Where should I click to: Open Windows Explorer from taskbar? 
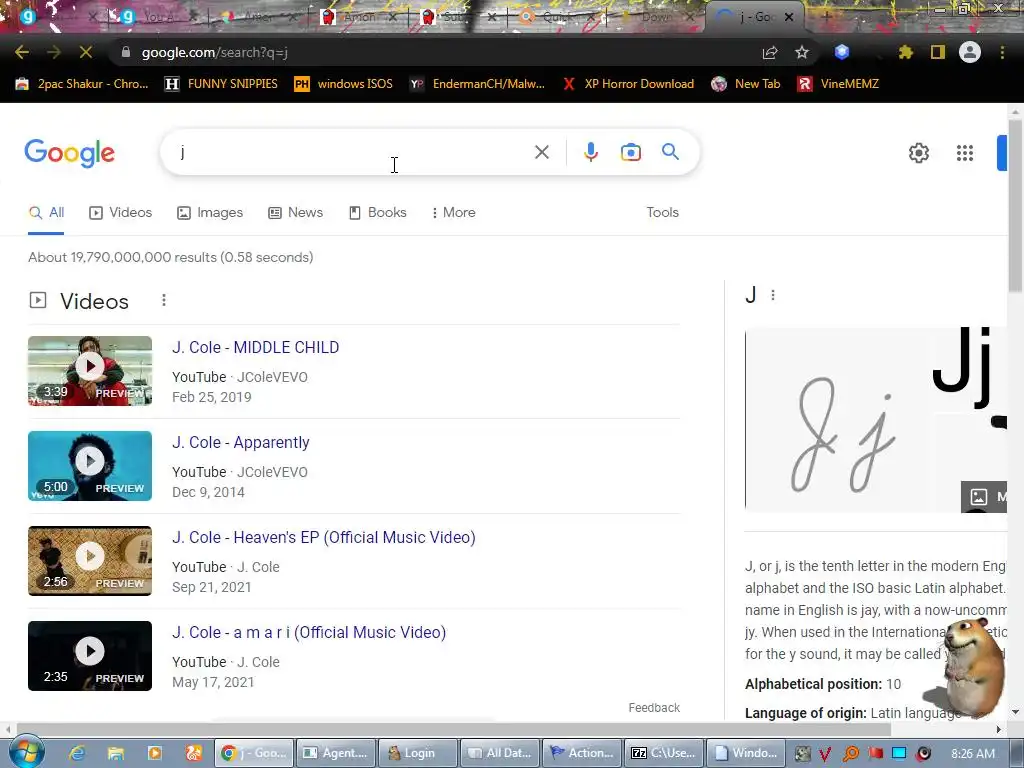pyautogui.click(x=116, y=753)
